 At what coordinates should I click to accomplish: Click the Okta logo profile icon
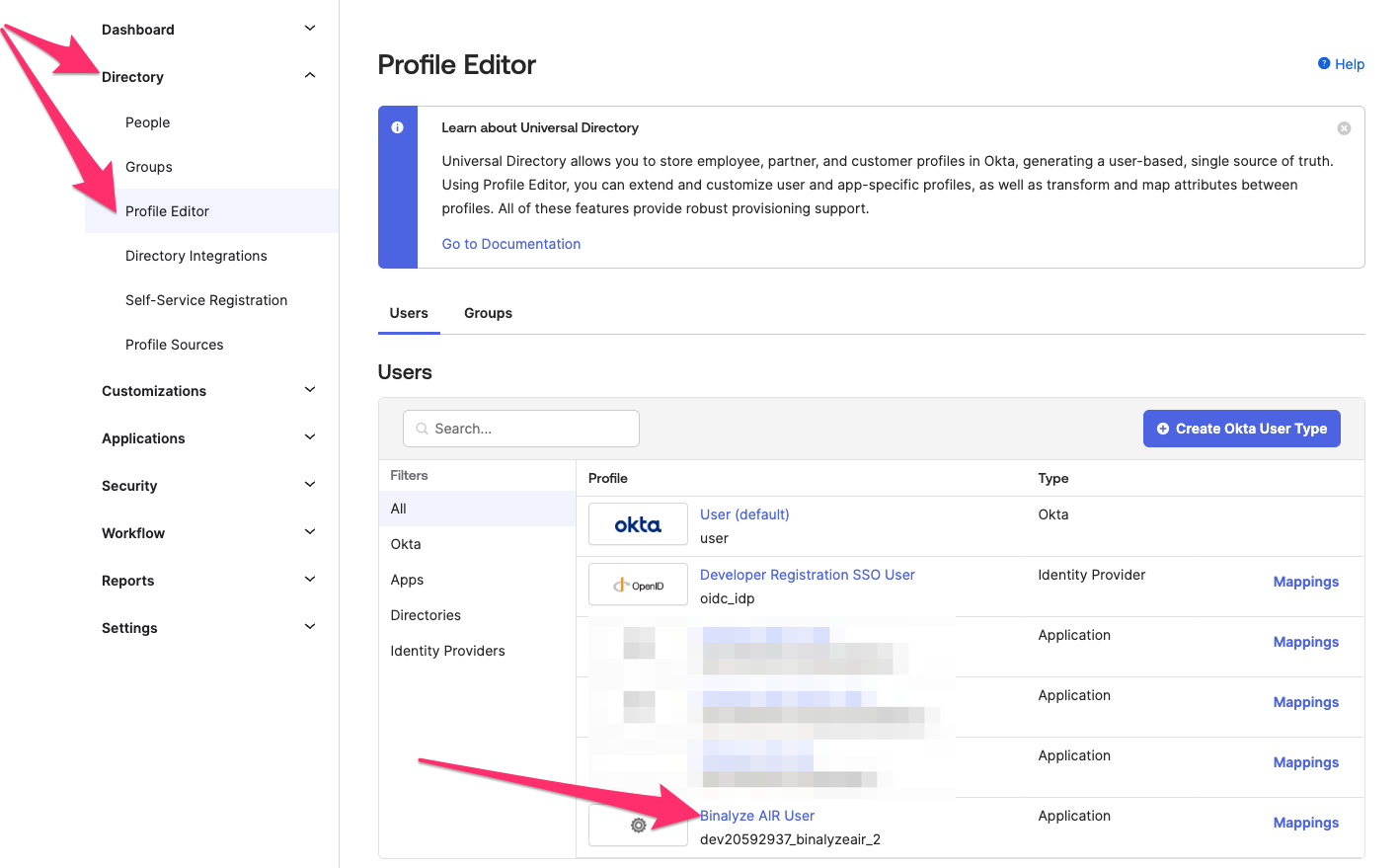pos(638,524)
